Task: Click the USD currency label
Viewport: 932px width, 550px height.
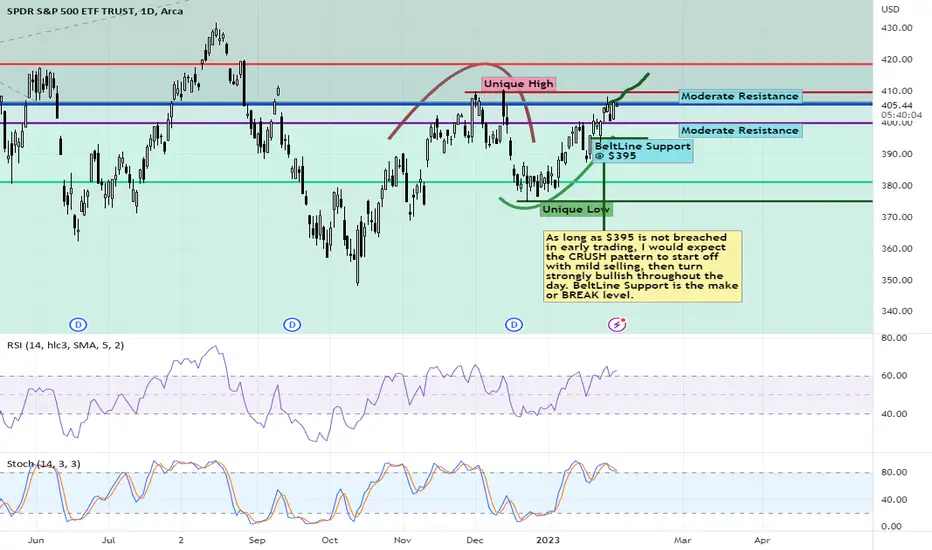Action: click(x=890, y=9)
